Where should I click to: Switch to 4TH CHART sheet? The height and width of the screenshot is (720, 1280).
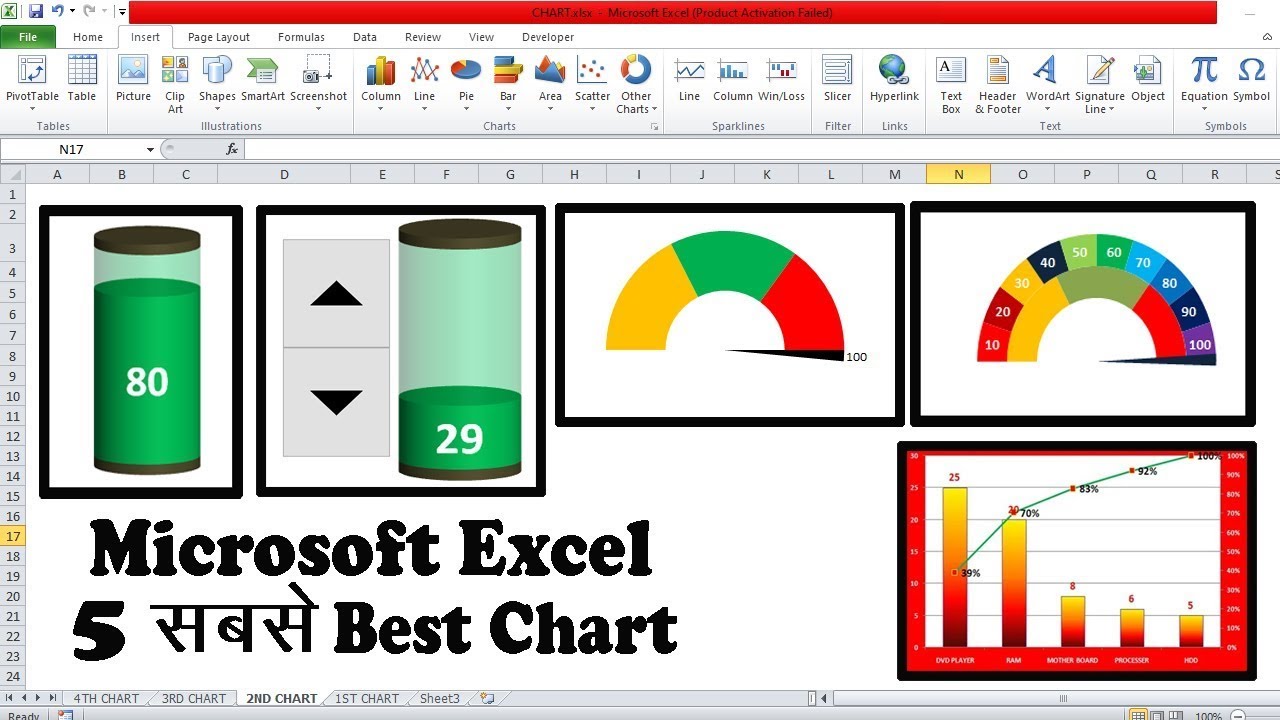pyautogui.click(x=106, y=698)
